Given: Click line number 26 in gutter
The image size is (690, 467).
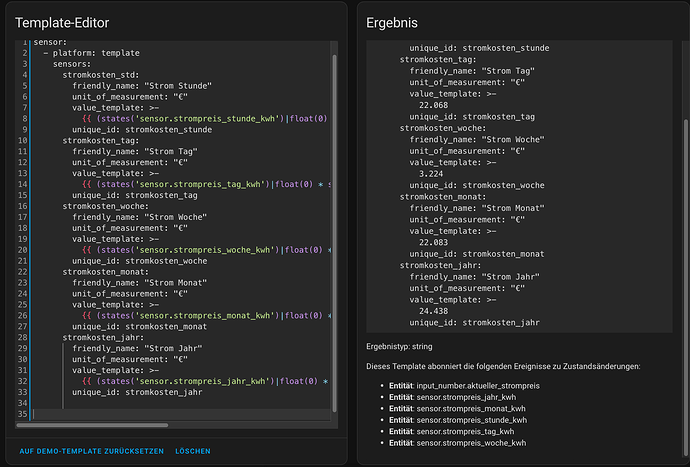Looking at the screenshot, I should coord(22,315).
